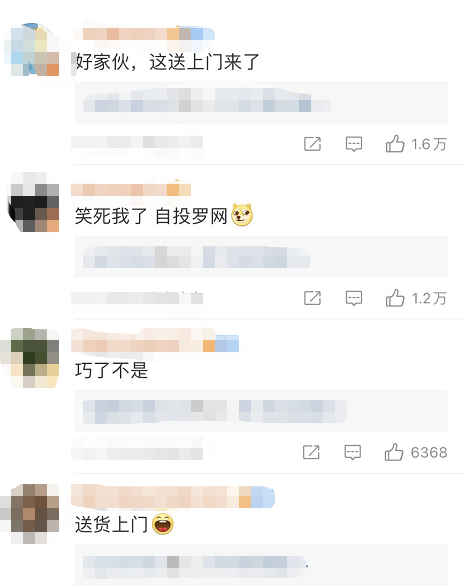The image size is (464, 588).
Task: Open avatar beside the 巧了不是 comment
Action: pos(31,357)
